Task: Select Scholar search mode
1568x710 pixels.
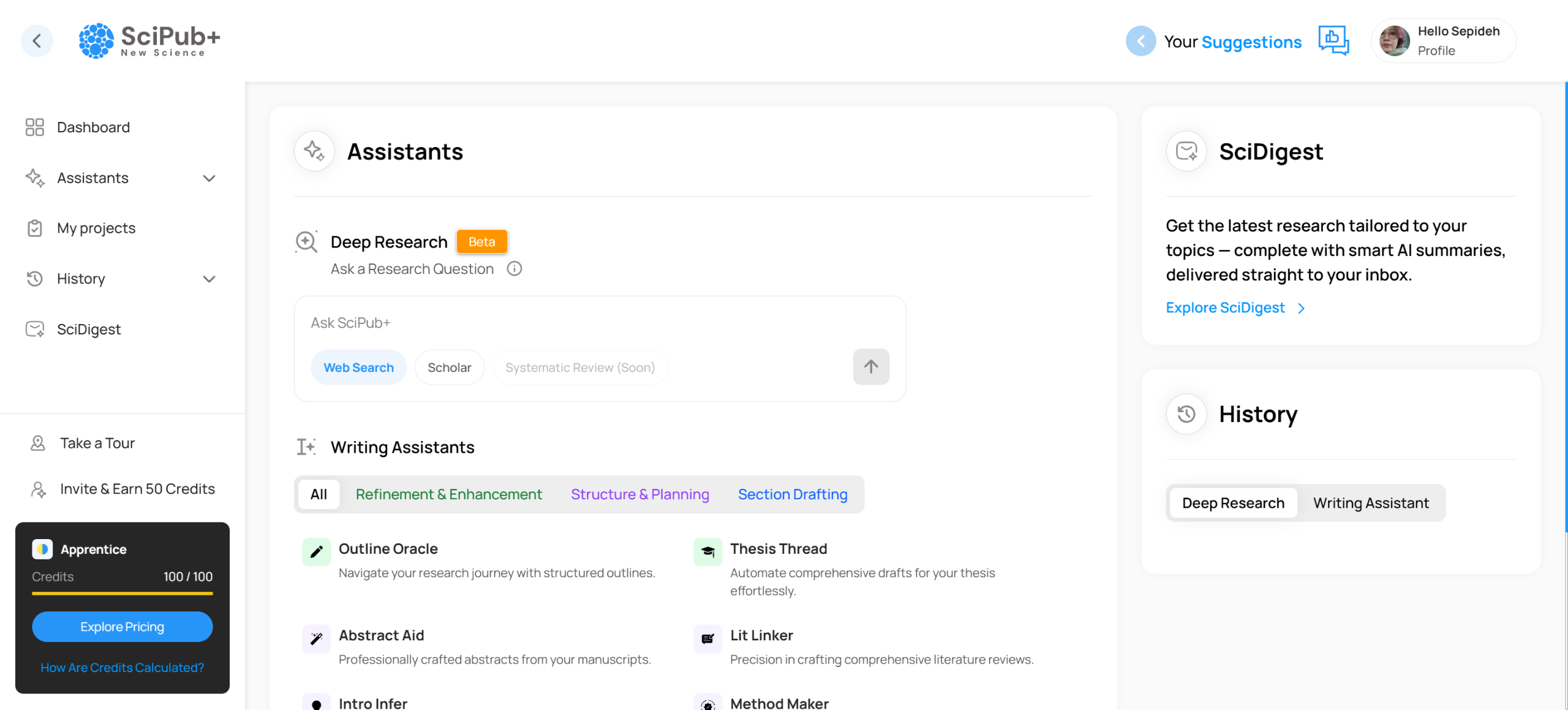Action: coord(449,368)
